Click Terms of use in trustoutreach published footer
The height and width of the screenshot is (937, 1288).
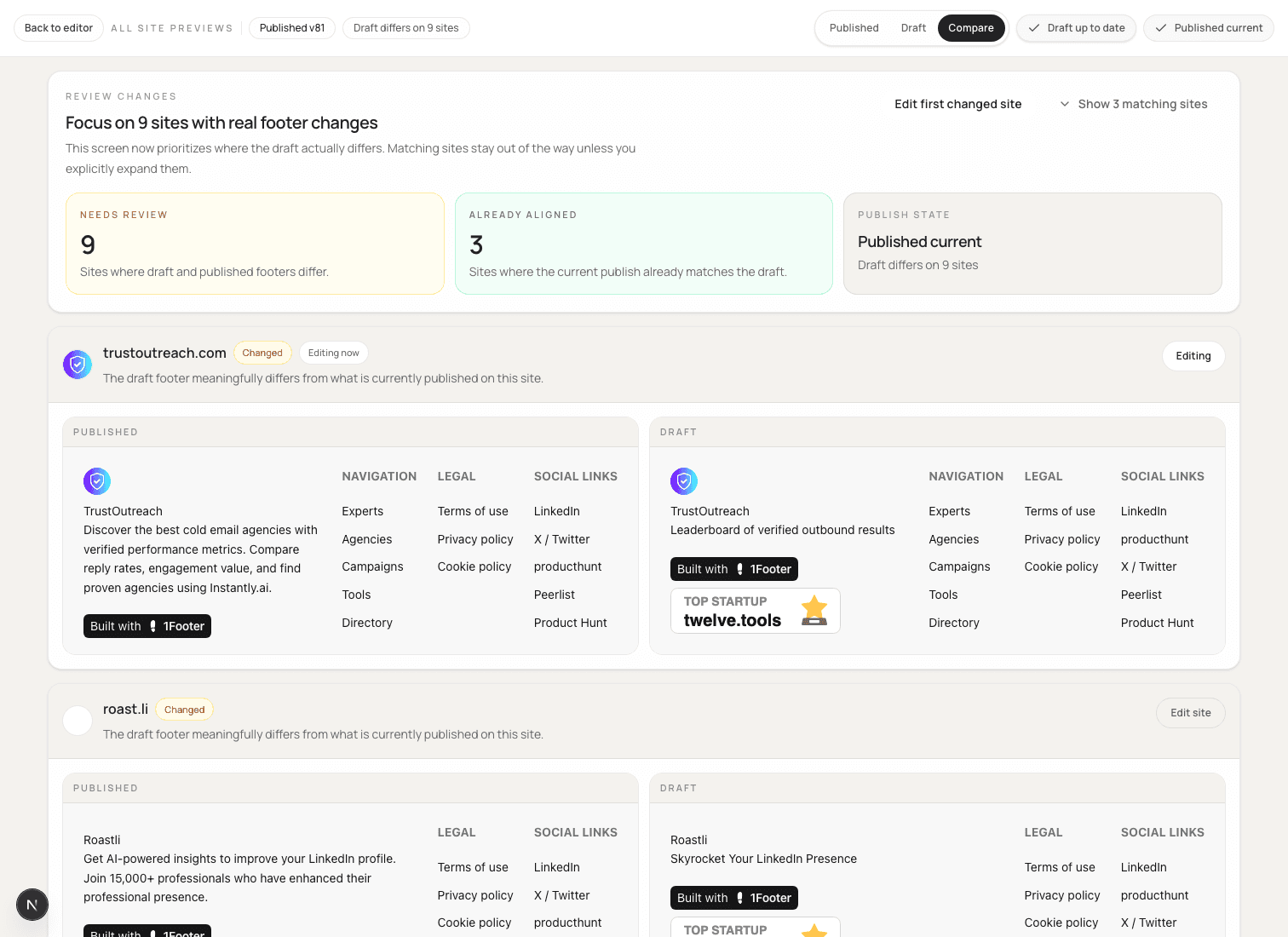point(473,511)
